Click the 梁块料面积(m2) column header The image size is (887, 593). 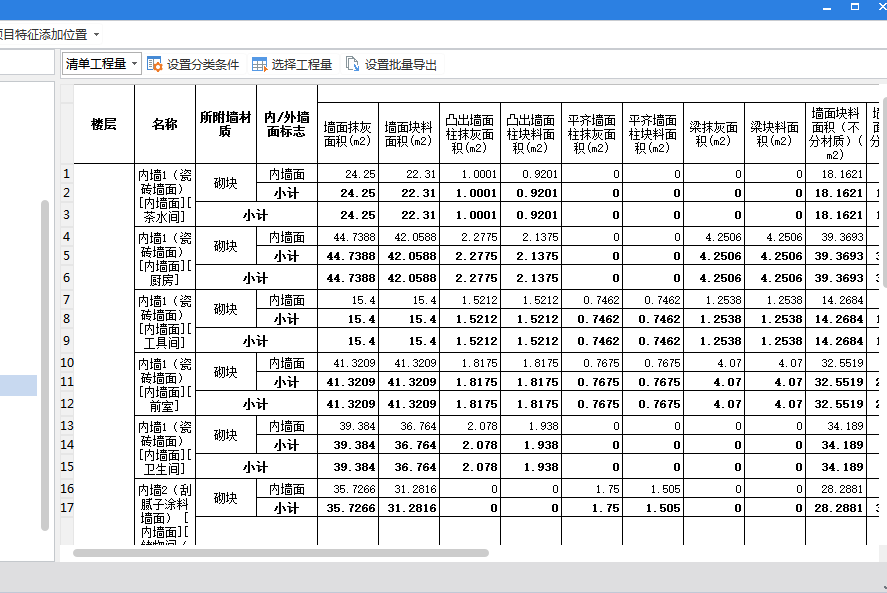[776, 134]
